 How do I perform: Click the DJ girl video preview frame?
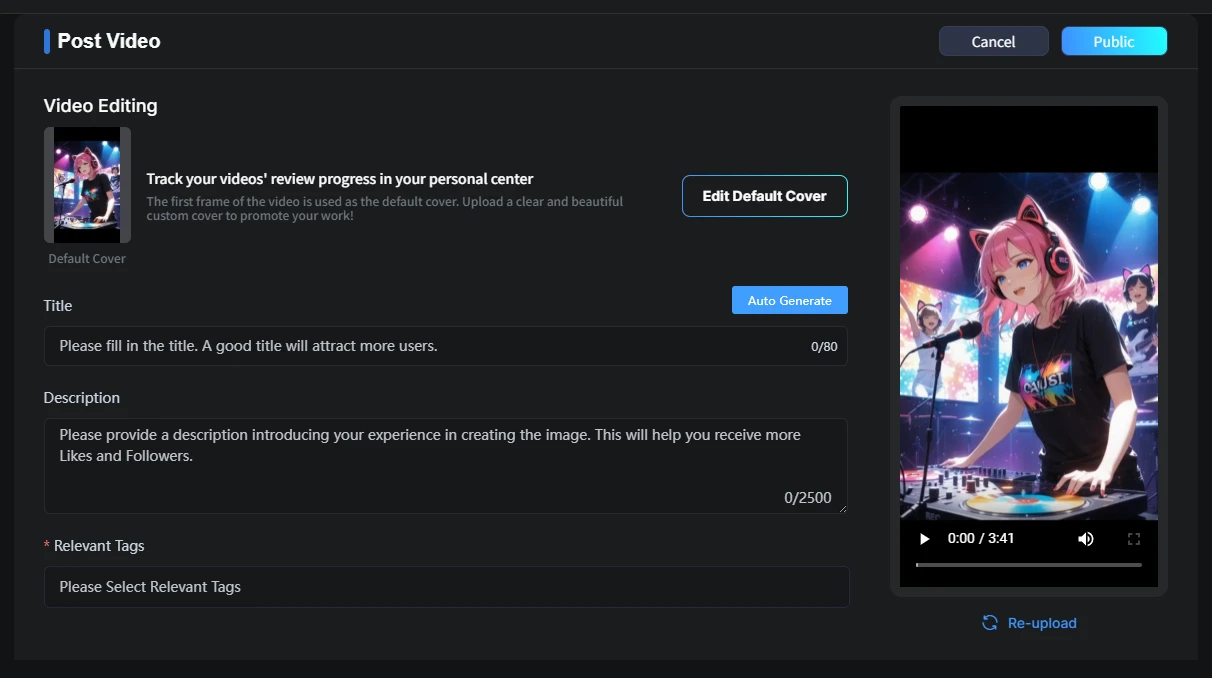(x=1028, y=345)
